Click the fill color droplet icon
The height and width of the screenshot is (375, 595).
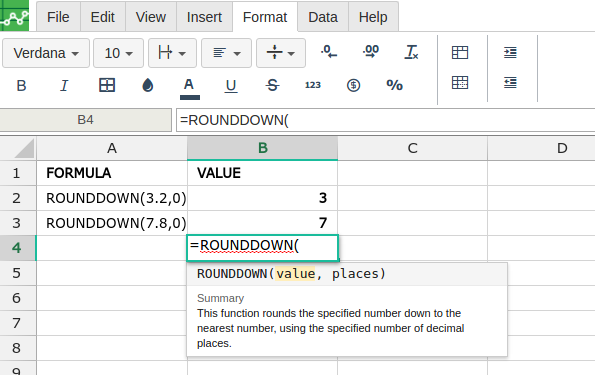coord(148,85)
